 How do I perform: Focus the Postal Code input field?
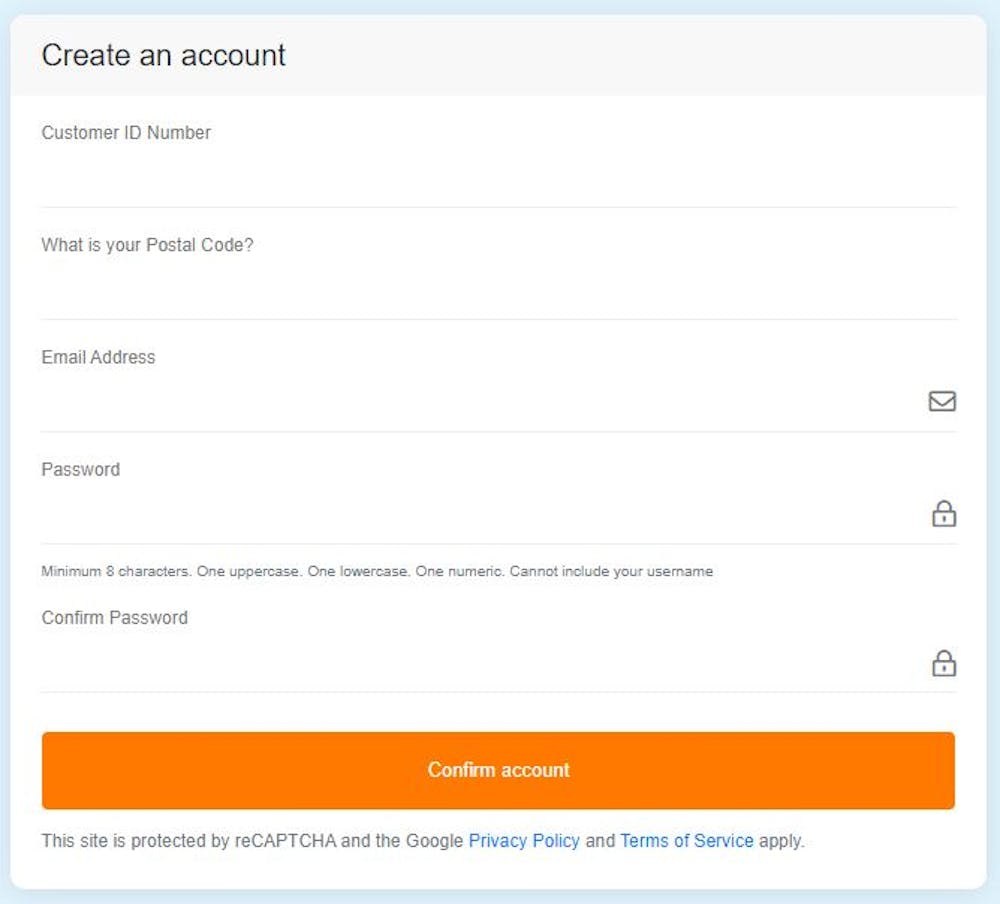coord(480,290)
